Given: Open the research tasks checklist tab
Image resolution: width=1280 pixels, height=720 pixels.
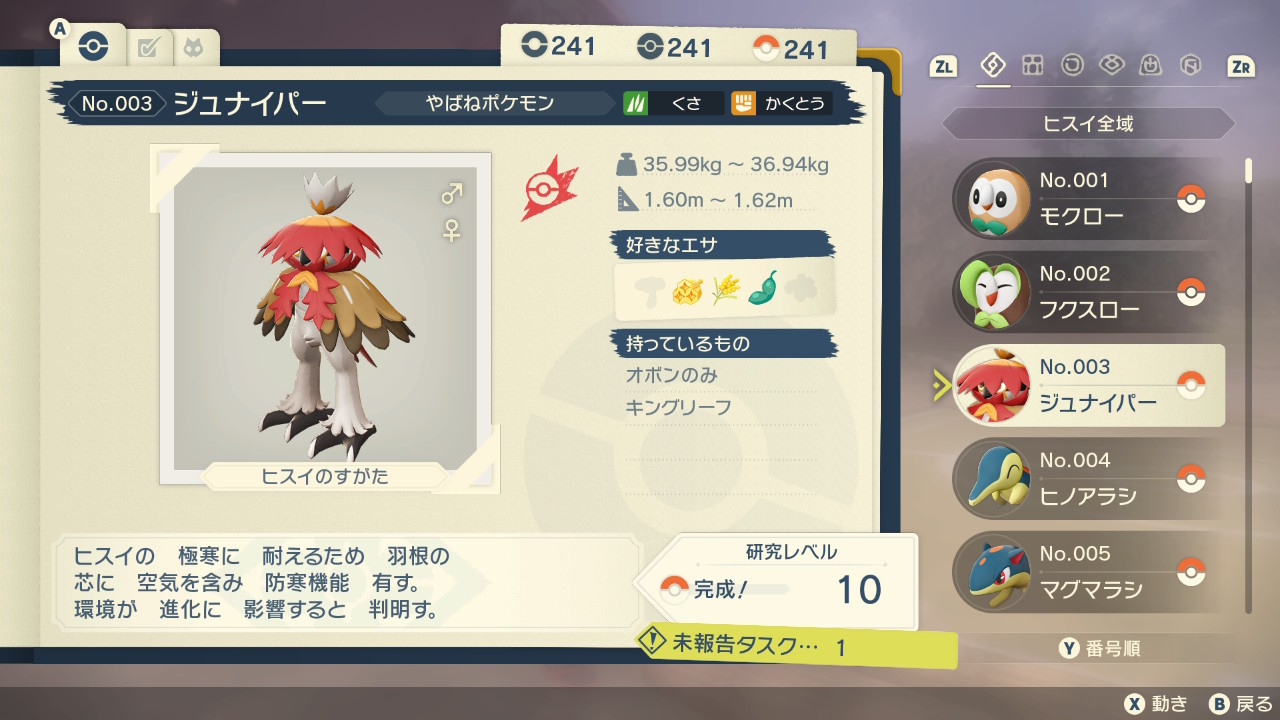Looking at the screenshot, I should point(148,46).
